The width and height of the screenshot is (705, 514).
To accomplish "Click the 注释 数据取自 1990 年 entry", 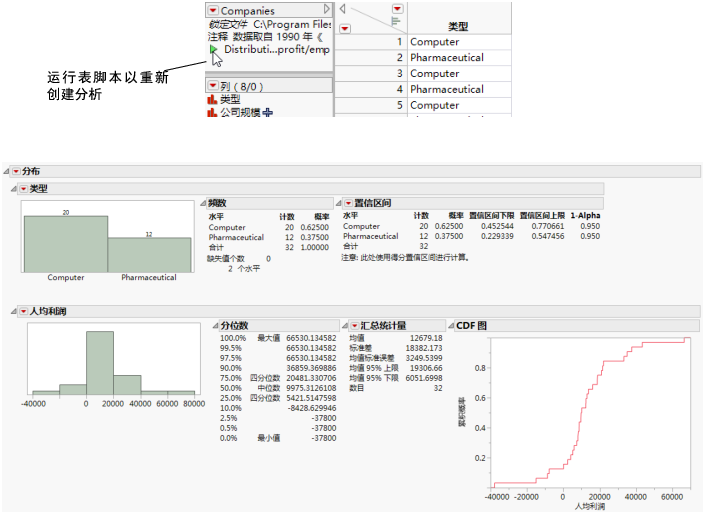I will [x=265, y=36].
